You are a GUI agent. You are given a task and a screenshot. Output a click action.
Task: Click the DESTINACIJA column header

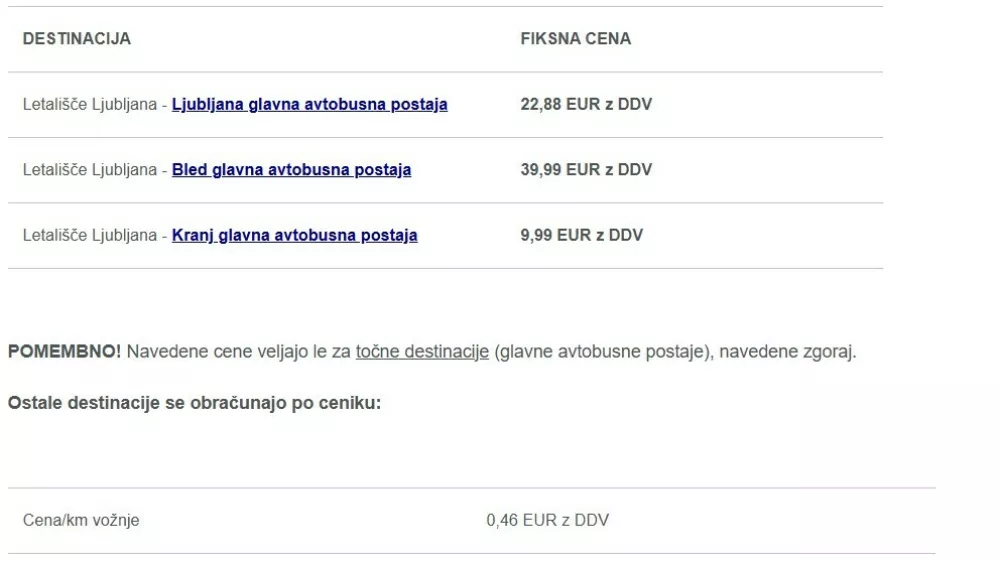click(77, 39)
